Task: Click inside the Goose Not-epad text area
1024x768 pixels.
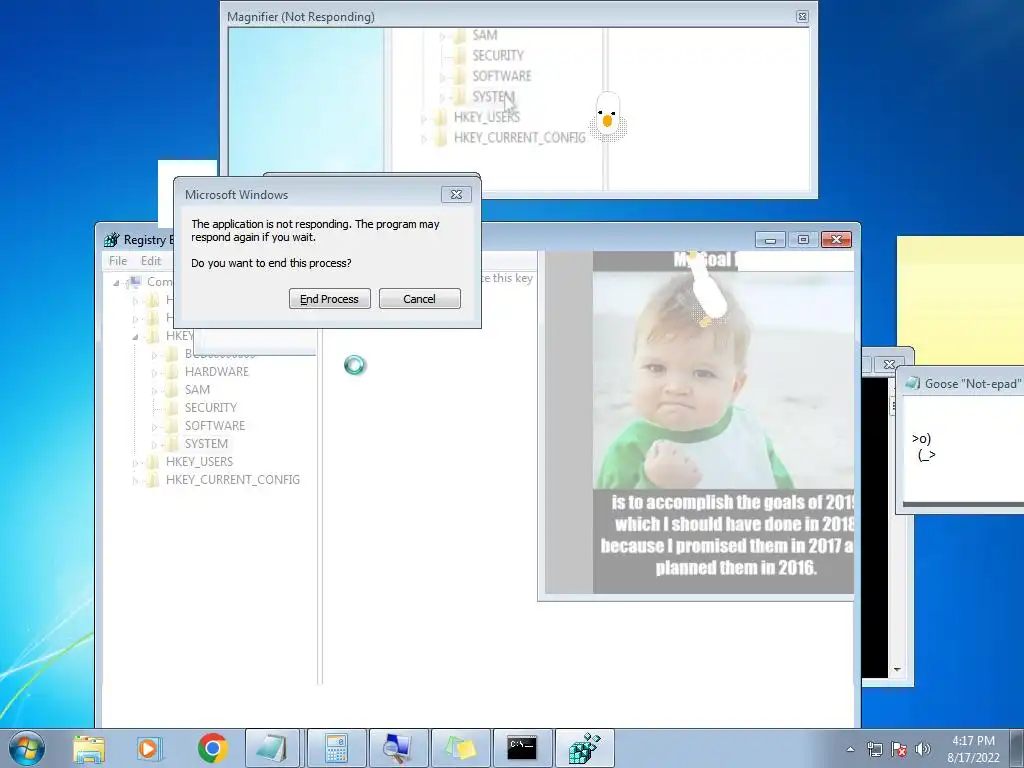Action: pos(963,449)
